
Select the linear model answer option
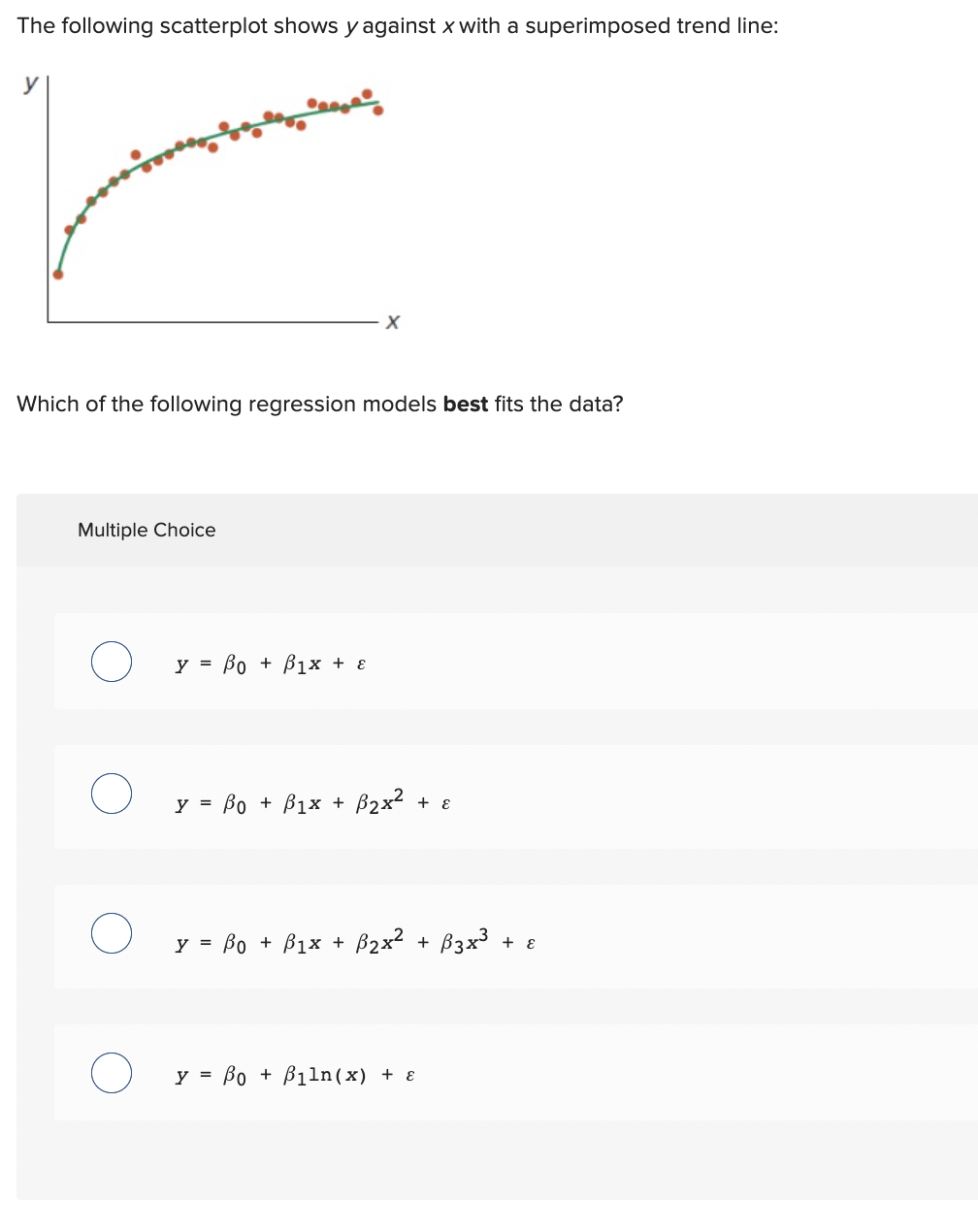tap(110, 662)
